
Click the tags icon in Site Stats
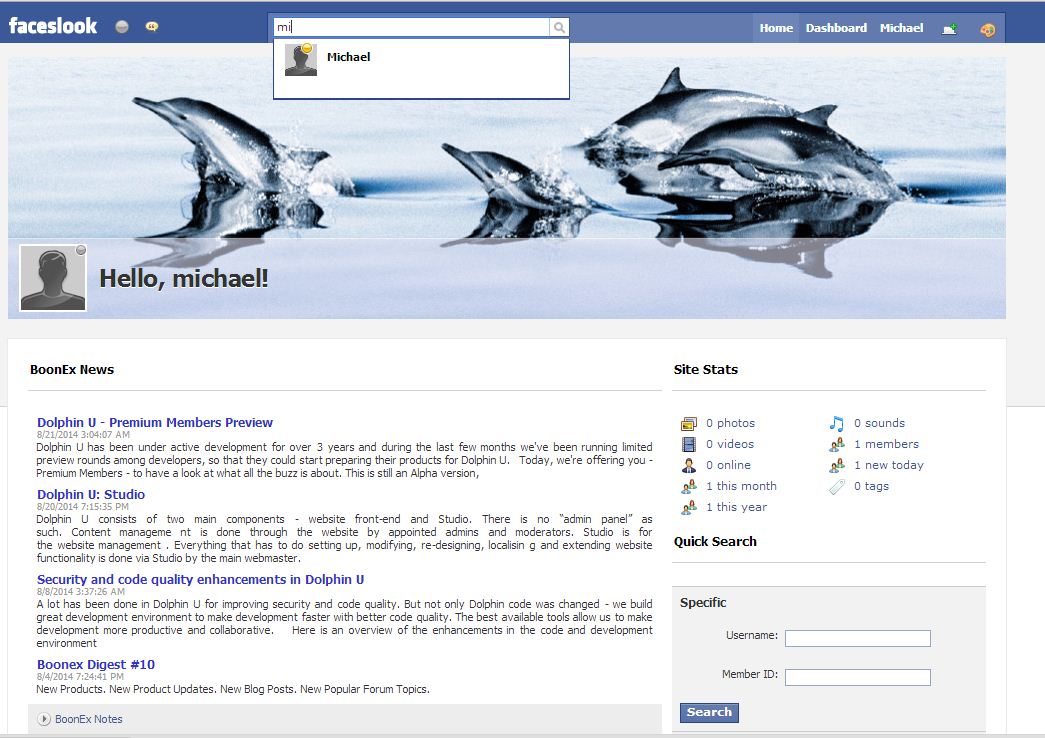[837, 486]
